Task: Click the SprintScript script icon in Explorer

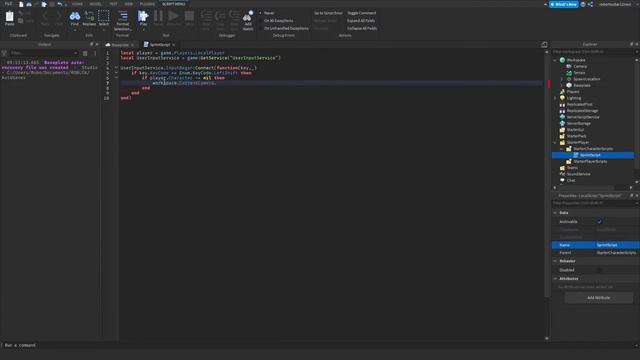Action: pyautogui.click(x=576, y=155)
